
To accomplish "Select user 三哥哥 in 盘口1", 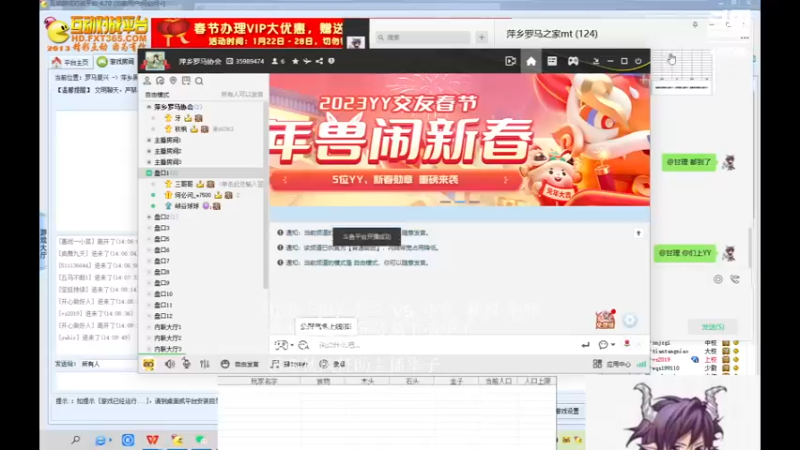I will pyautogui.click(x=184, y=184).
